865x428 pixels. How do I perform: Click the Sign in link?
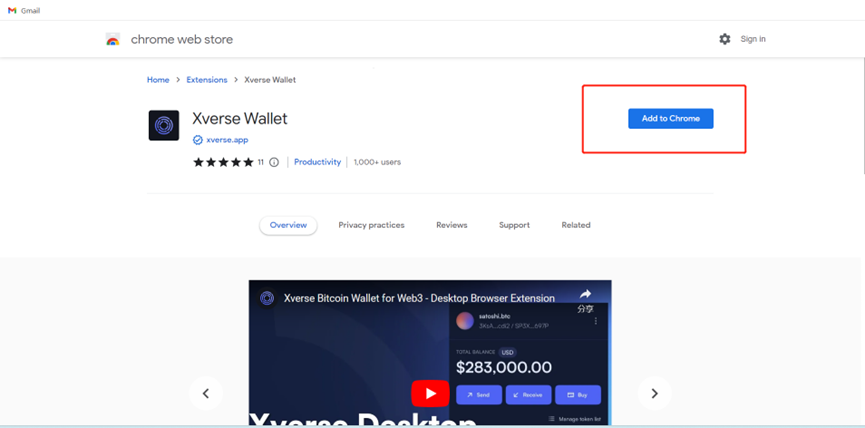coord(753,39)
